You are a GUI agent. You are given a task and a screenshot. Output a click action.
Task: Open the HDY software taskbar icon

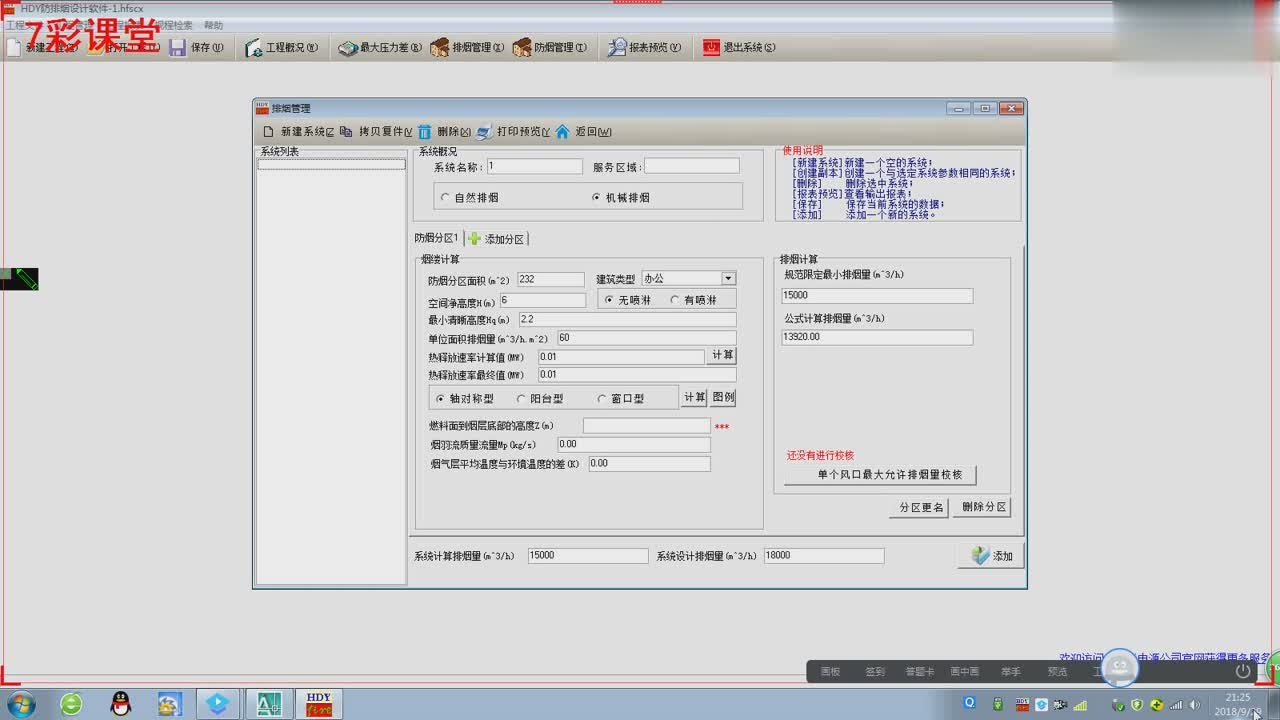coord(318,704)
